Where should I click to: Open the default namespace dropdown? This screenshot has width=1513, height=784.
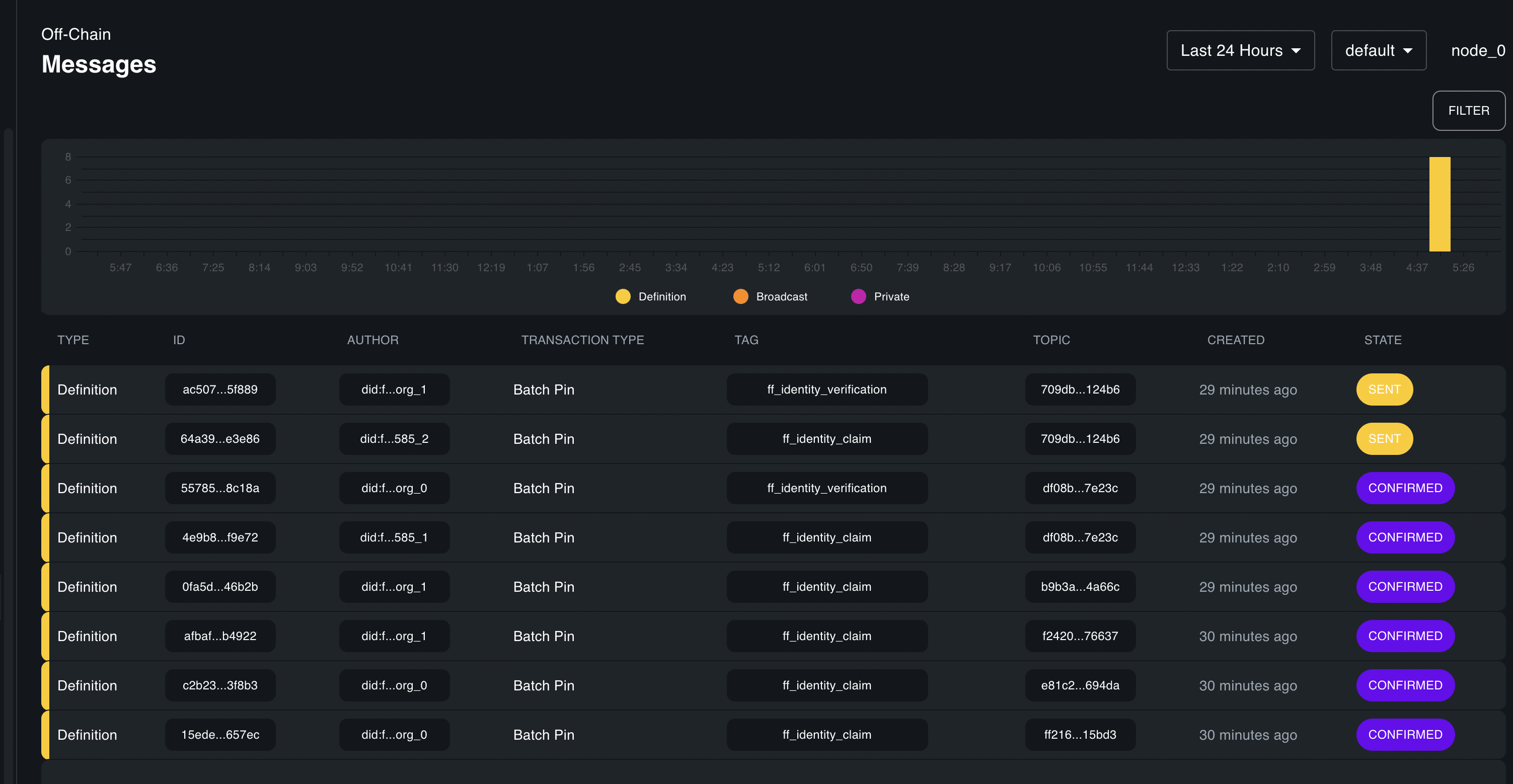[x=1378, y=50]
